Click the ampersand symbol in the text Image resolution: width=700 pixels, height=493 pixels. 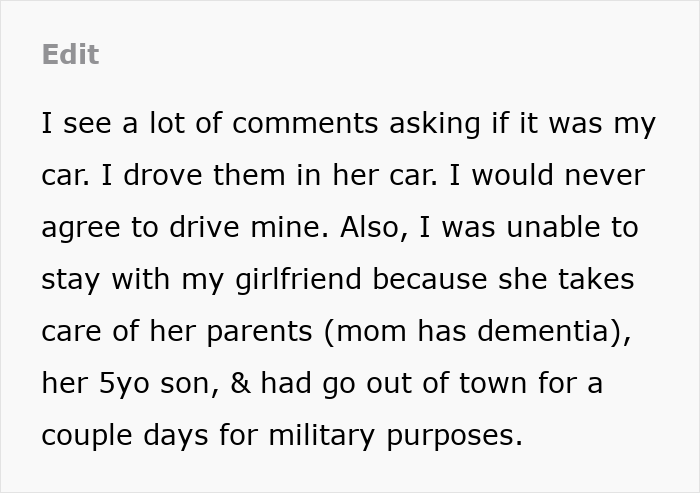[239, 384]
